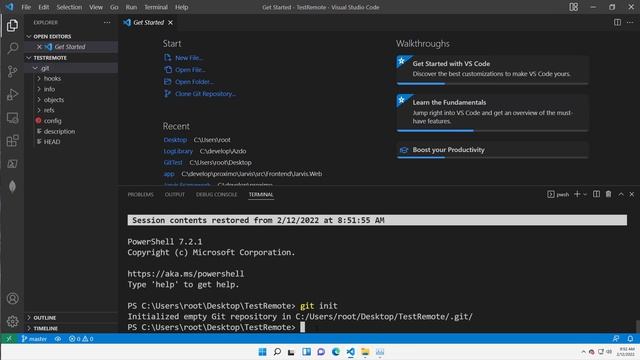Kill the terminal with trash icon
640x360 pixels.
608,194
